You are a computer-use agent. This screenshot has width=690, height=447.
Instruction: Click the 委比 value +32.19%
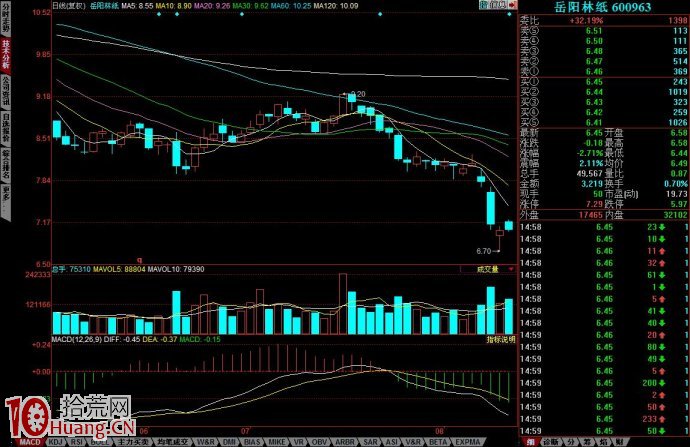586,21
